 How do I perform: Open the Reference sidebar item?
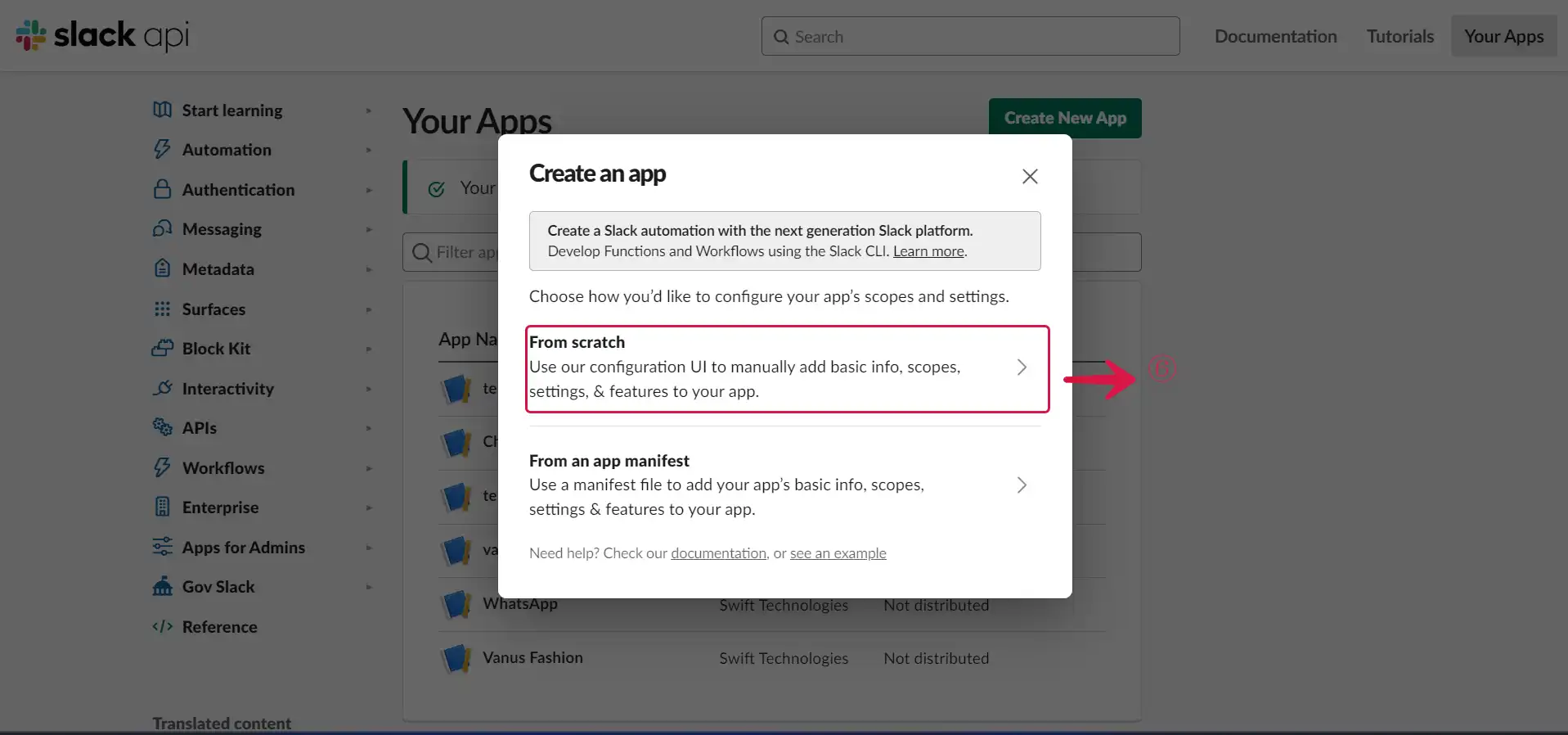pyautogui.click(x=219, y=627)
